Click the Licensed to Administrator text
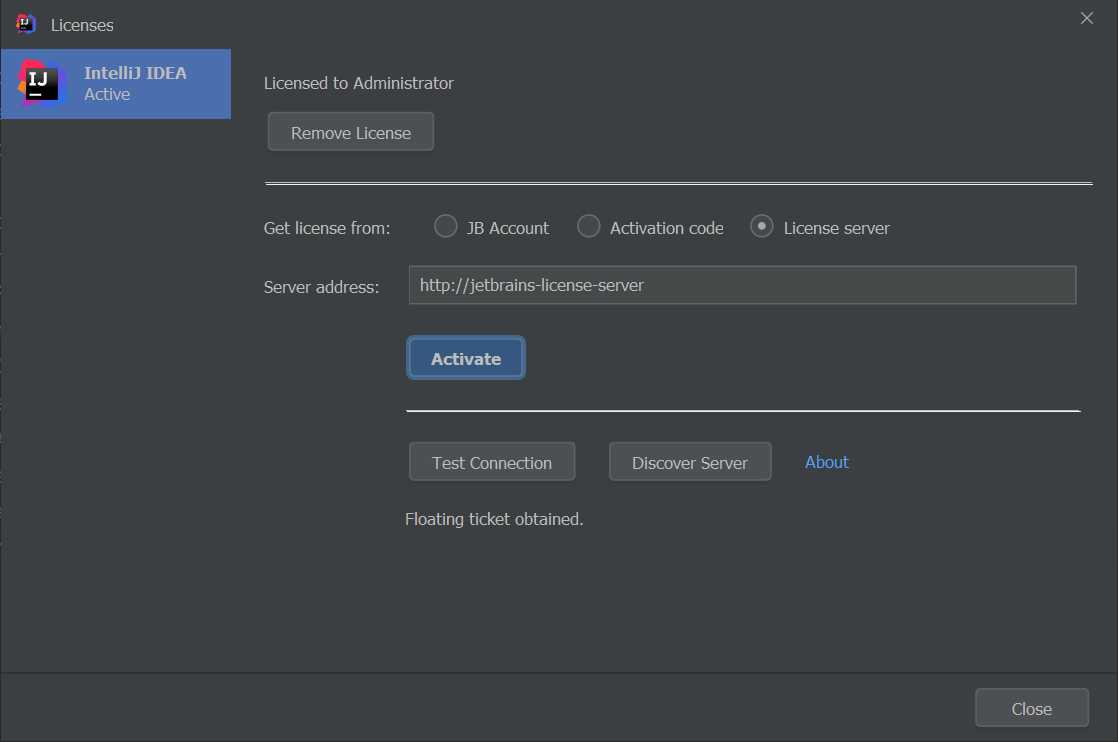 click(358, 83)
